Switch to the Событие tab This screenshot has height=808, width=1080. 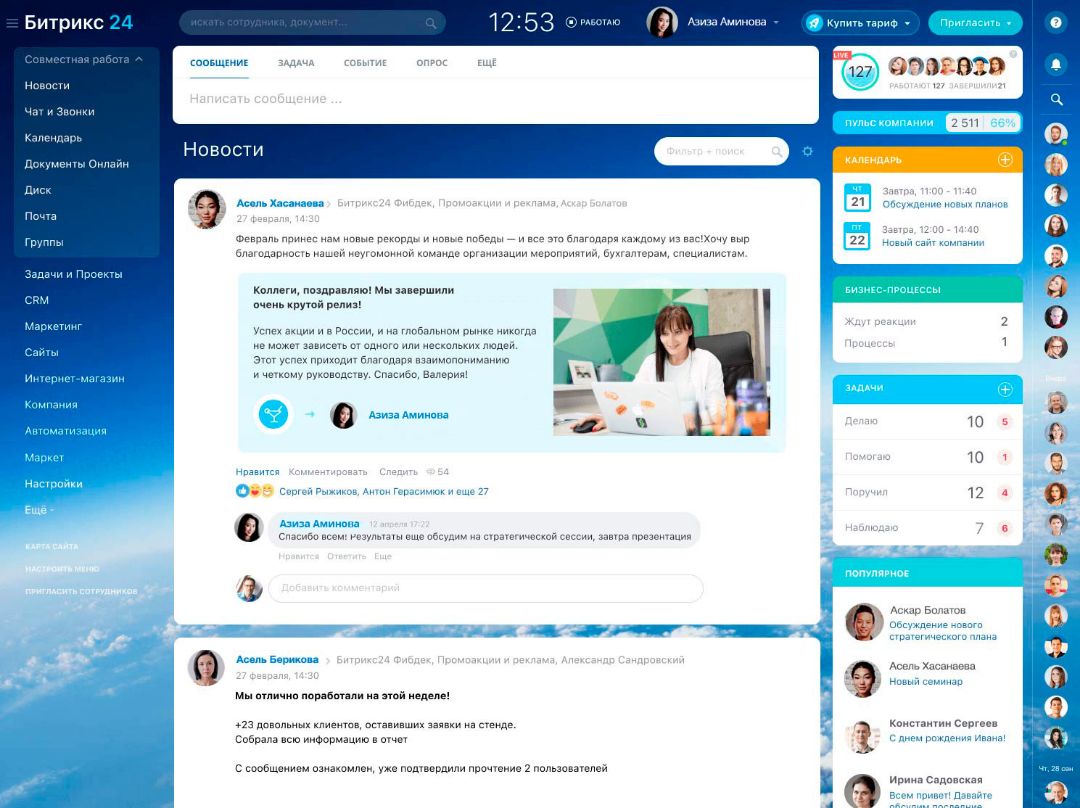[x=365, y=63]
